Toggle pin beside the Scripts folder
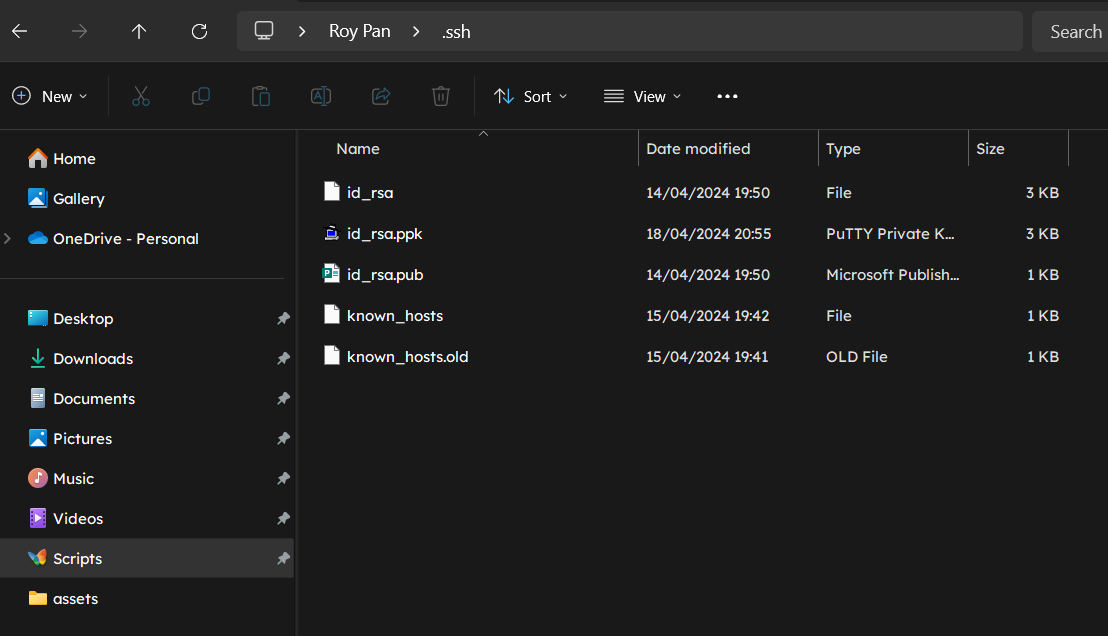Image resolution: width=1108 pixels, height=636 pixels. pos(283,559)
